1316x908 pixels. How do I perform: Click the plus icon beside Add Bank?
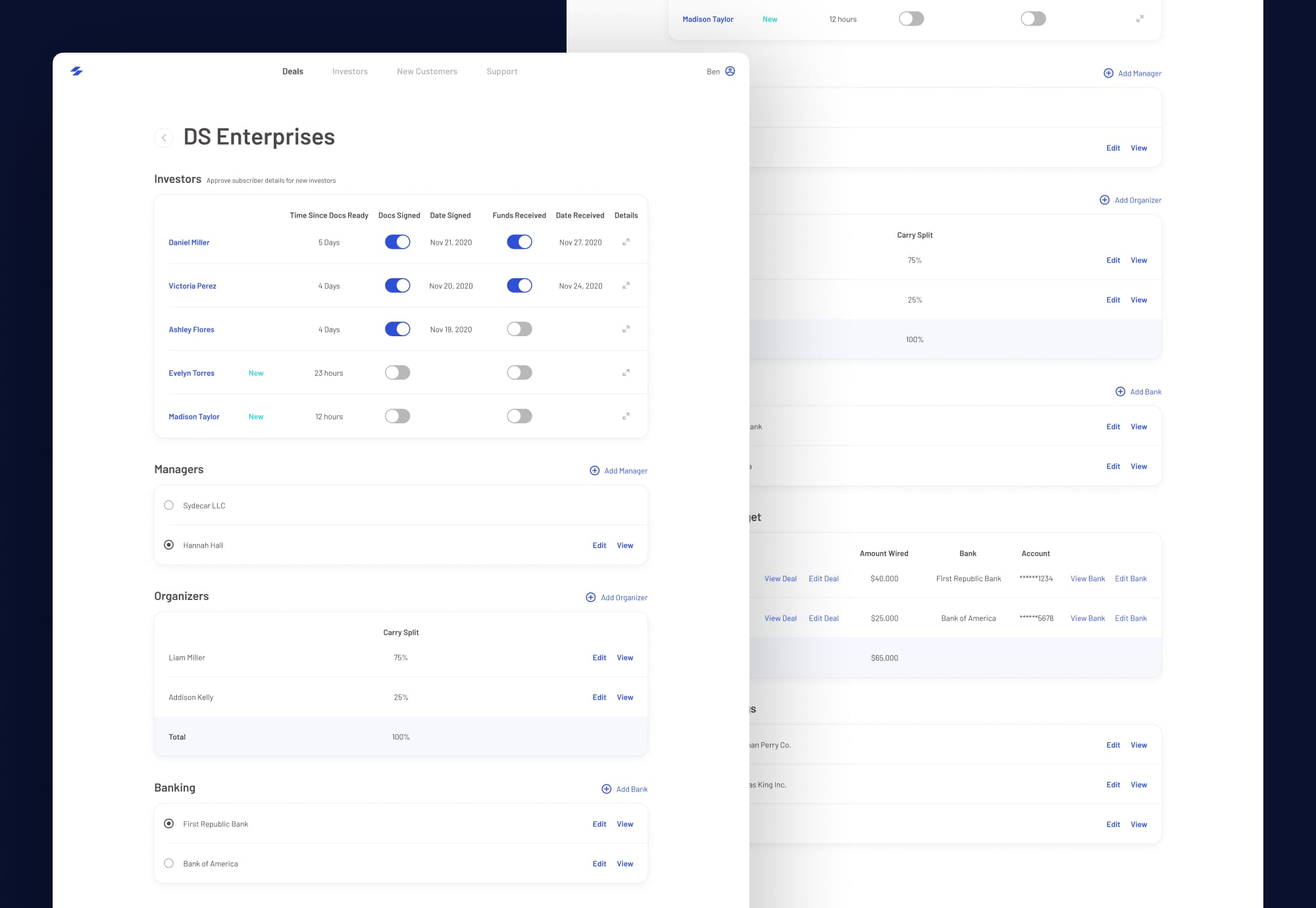(x=606, y=789)
